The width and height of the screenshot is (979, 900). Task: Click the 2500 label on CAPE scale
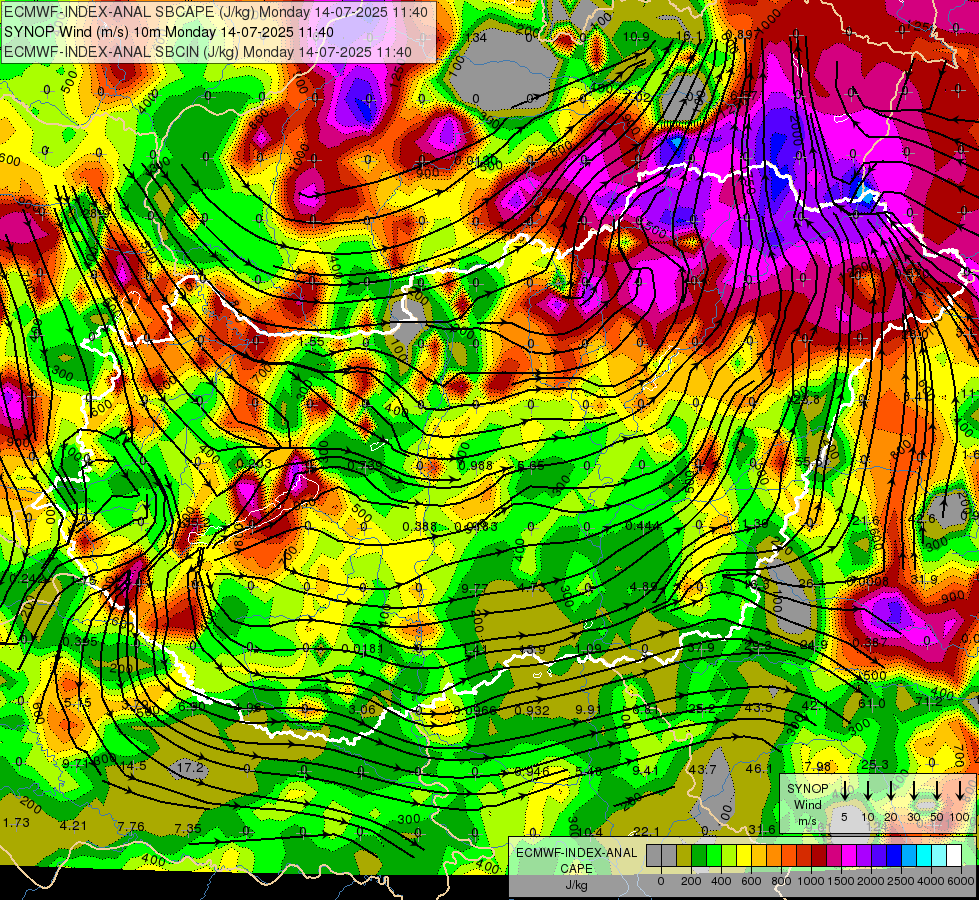point(901,881)
